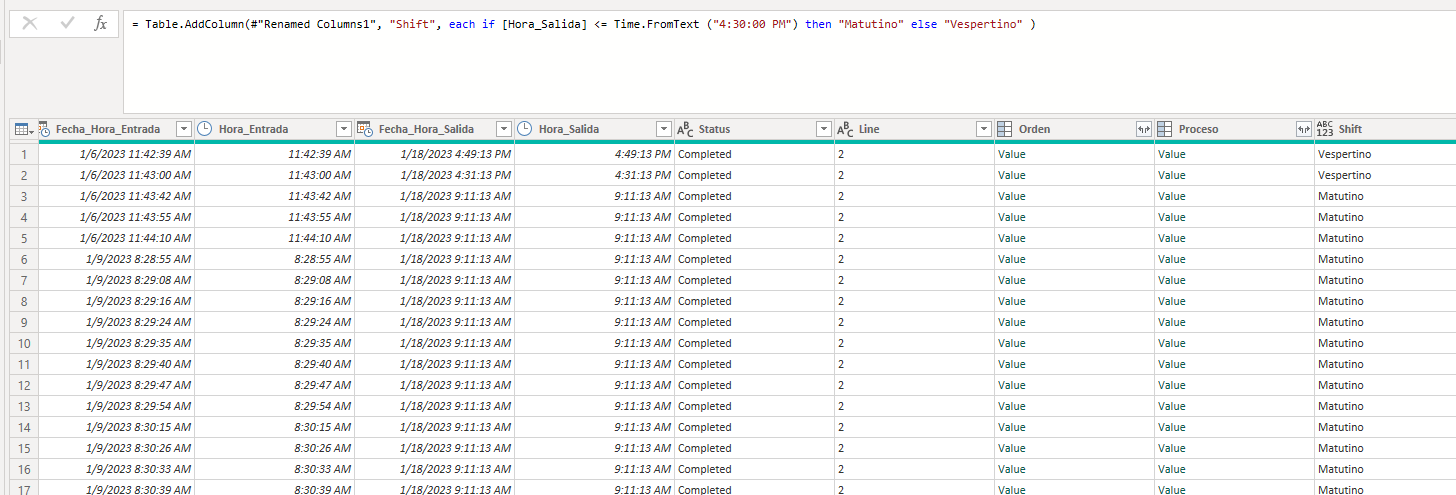The image size is (1456, 495).
Task: Open the Hora_Salida filter dropdown
Action: pyautogui.click(x=663, y=129)
